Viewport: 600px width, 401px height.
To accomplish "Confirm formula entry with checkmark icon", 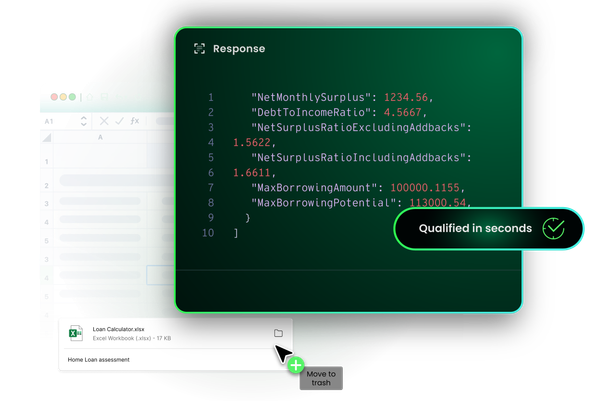I will pyautogui.click(x=119, y=121).
